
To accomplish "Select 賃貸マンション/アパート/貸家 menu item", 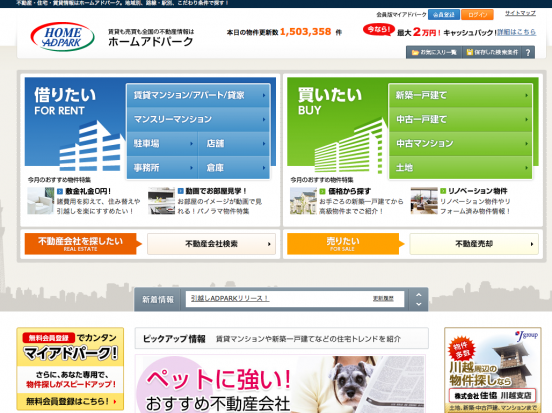I will pyautogui.click(x=199, y=95).
